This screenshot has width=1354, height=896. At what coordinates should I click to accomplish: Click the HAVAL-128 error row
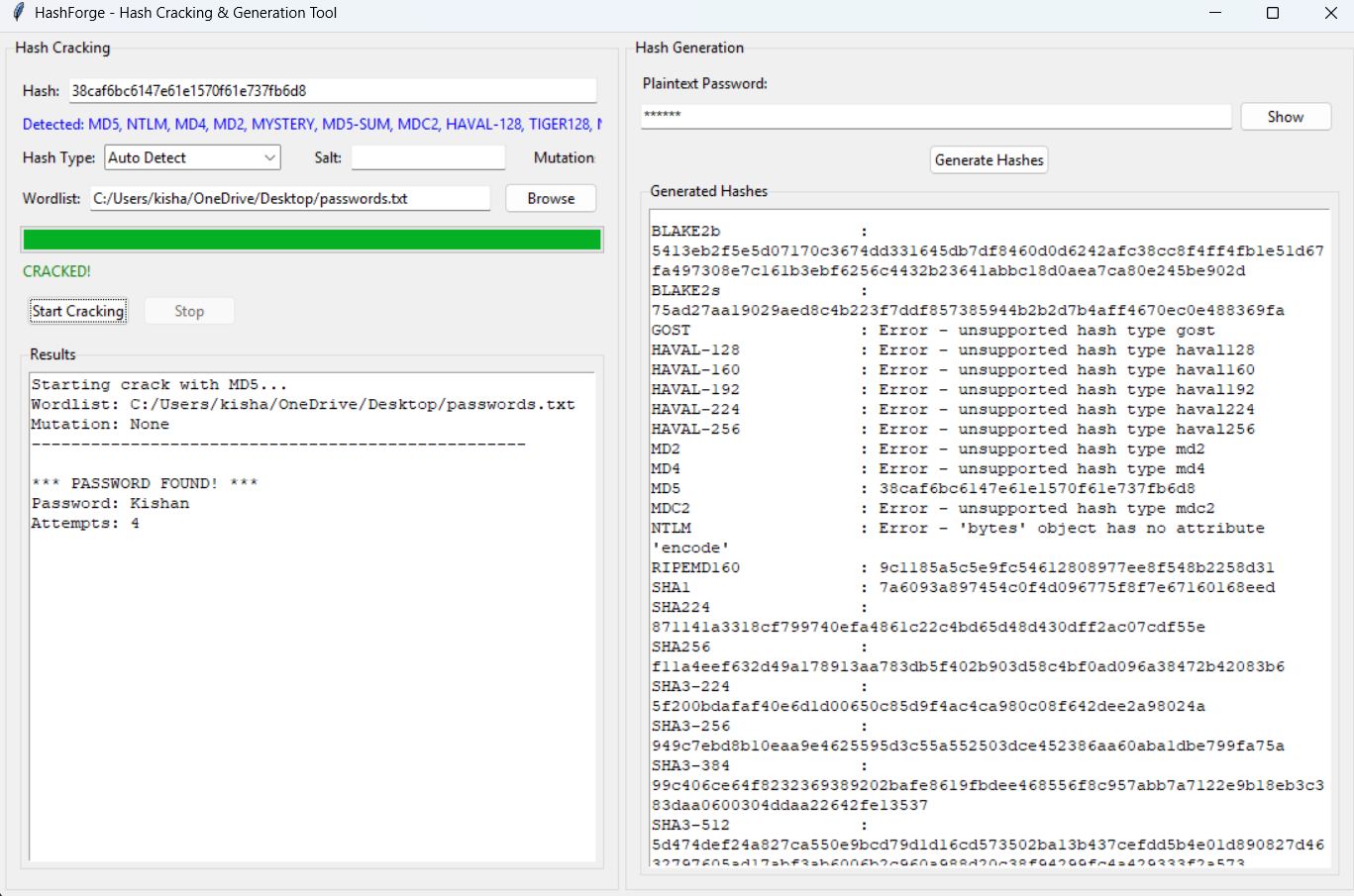pyautogui.click(x=953, y=349)
